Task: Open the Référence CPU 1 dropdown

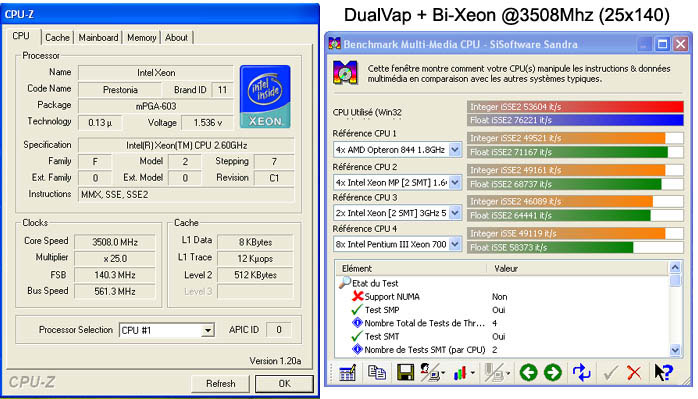Action: click(455, 150)
